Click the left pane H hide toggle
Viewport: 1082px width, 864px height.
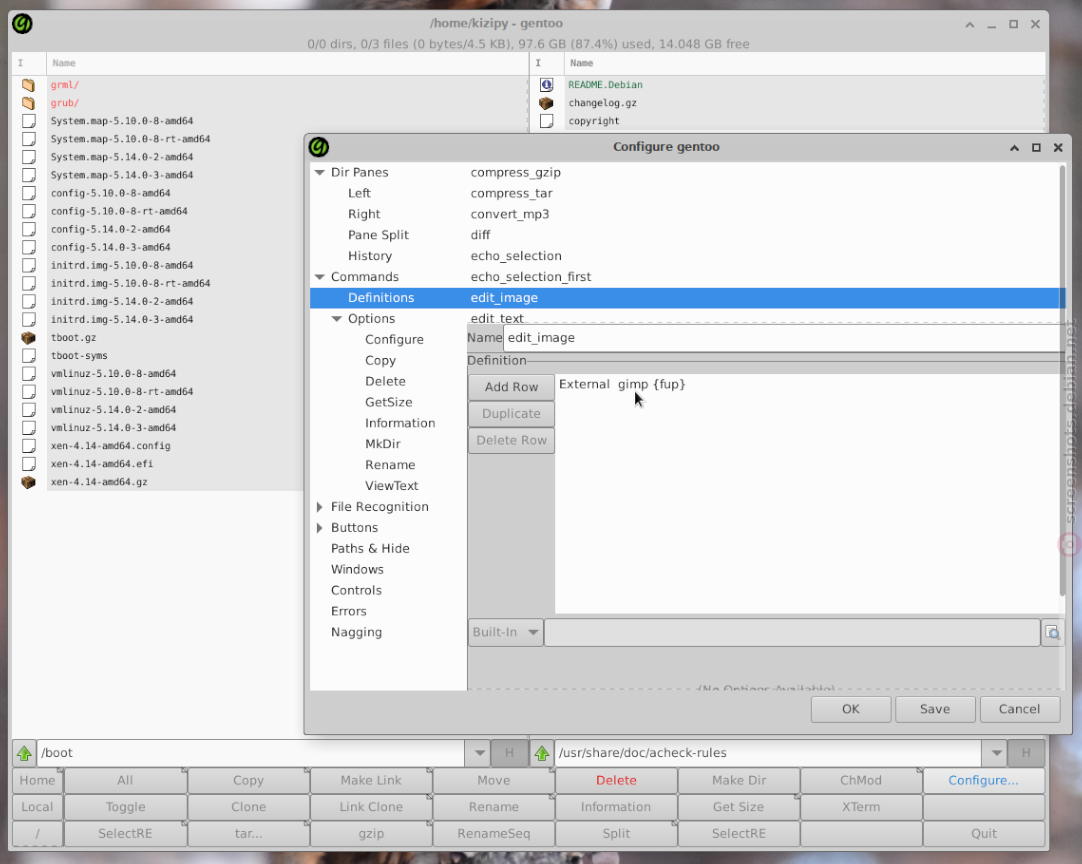tap(509, 753)
